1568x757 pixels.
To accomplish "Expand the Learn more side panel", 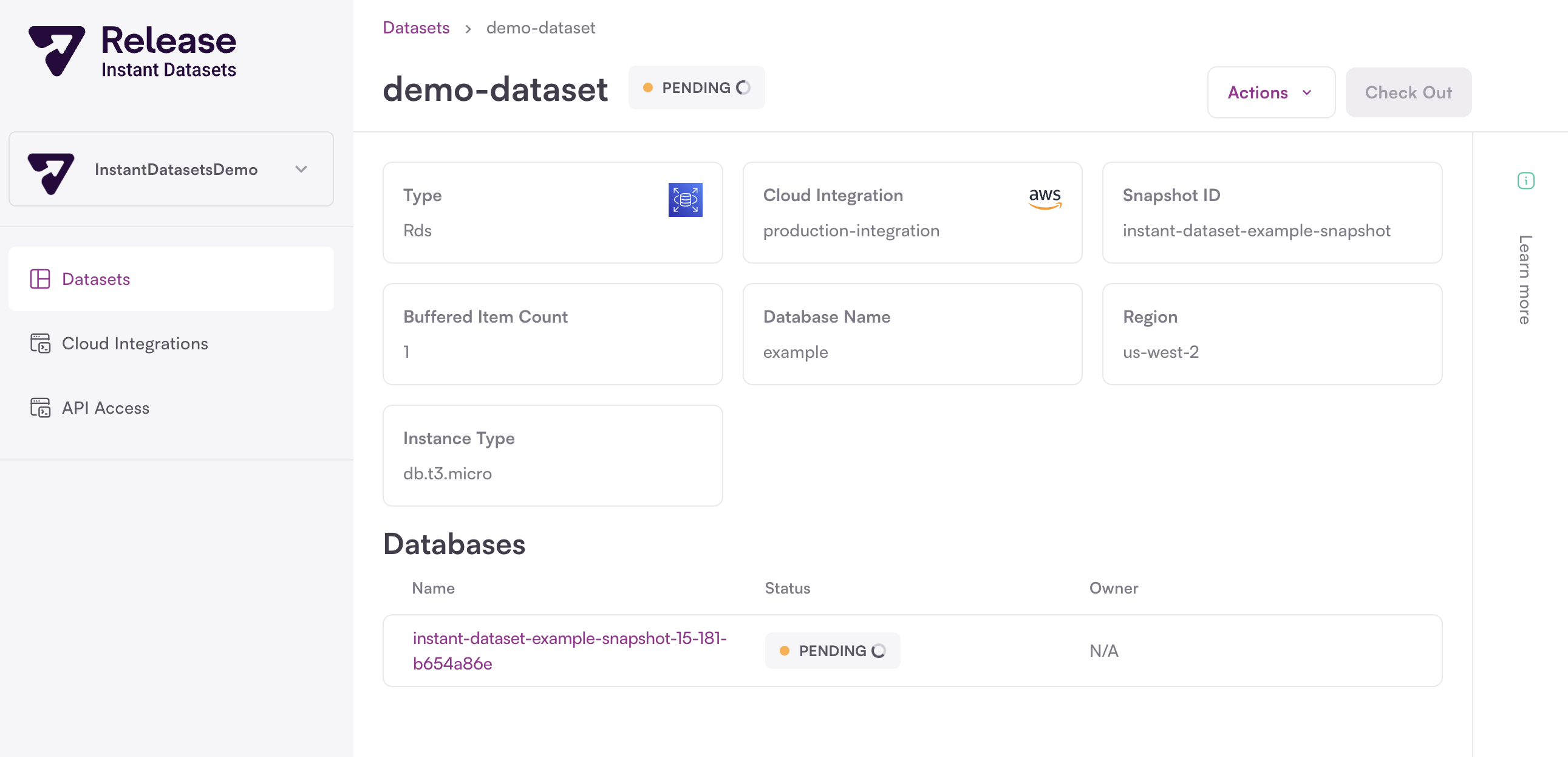I will [x=1524, y=279].
